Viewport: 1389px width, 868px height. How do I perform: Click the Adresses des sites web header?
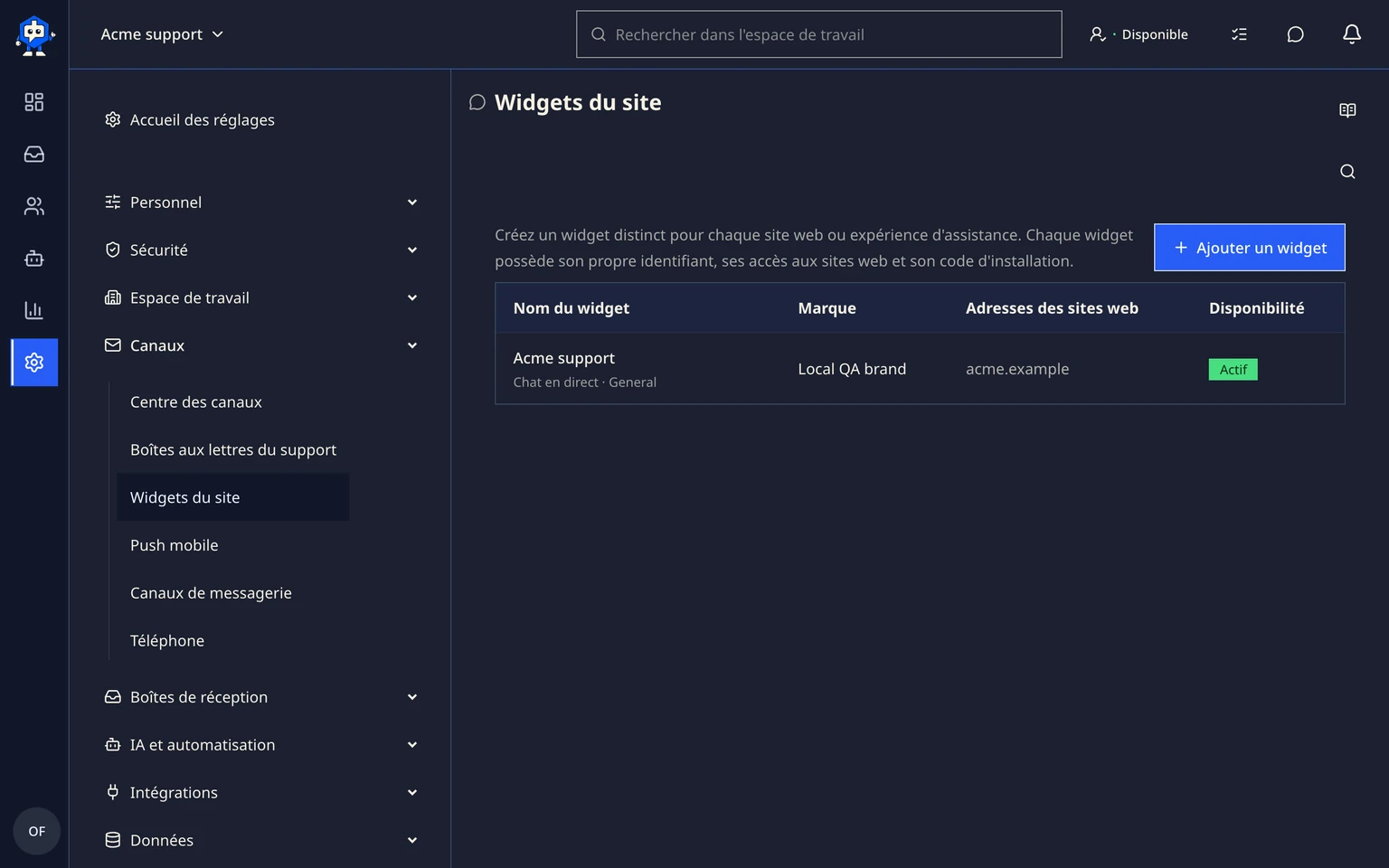coord(1052,308)
